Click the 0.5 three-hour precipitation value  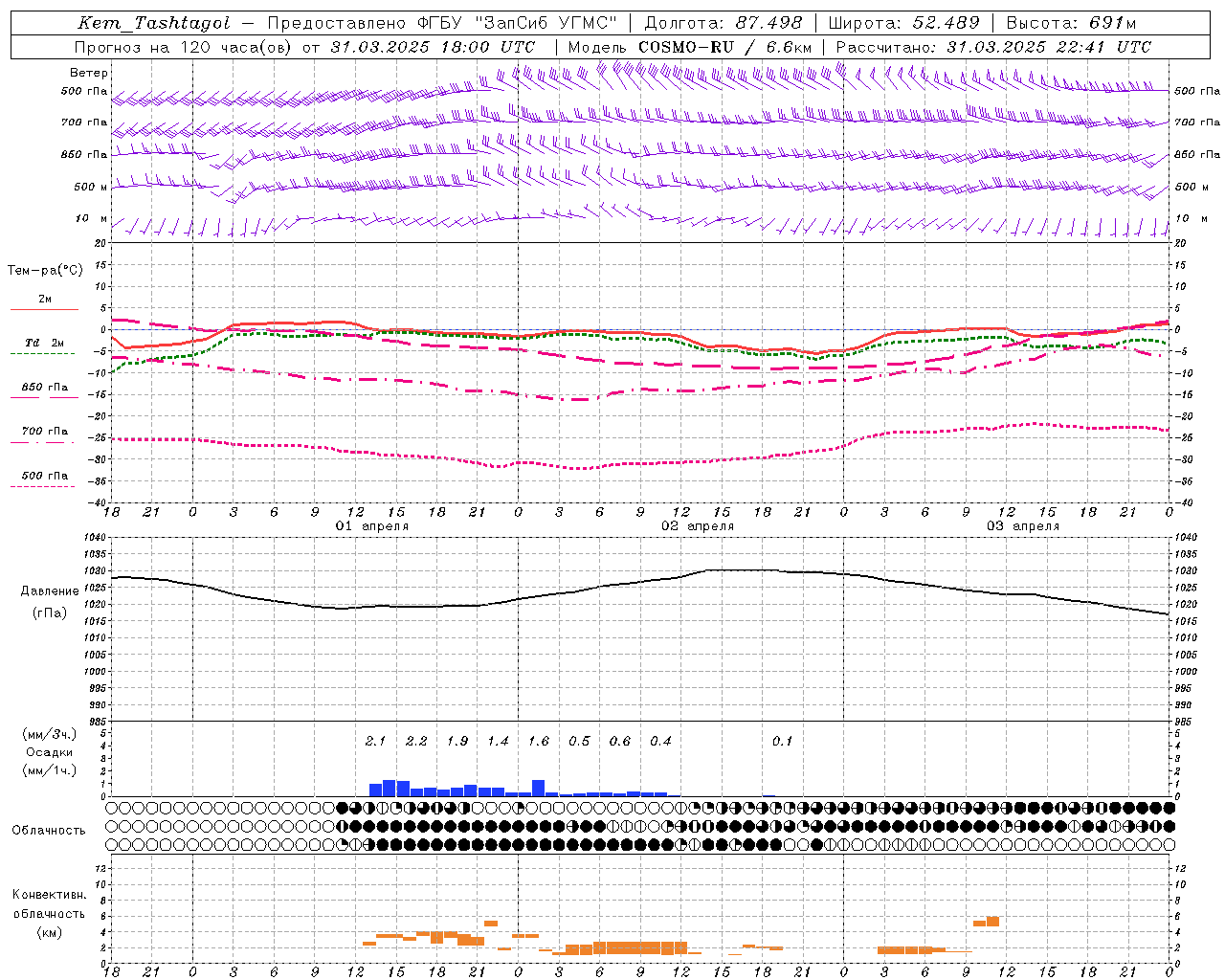(x=579, y=741)
